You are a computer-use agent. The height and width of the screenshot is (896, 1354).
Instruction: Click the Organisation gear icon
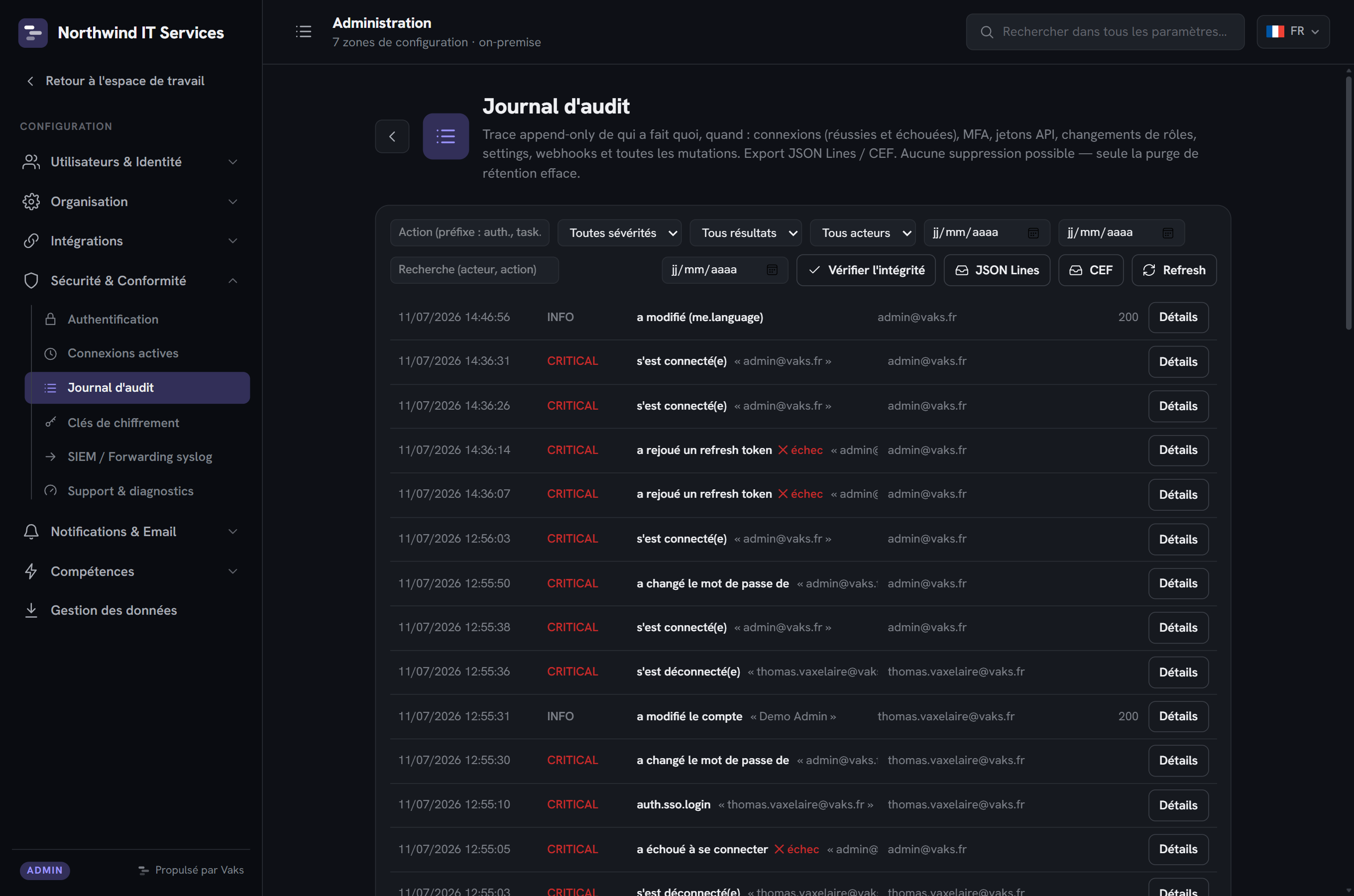click(x=31, y=202)
